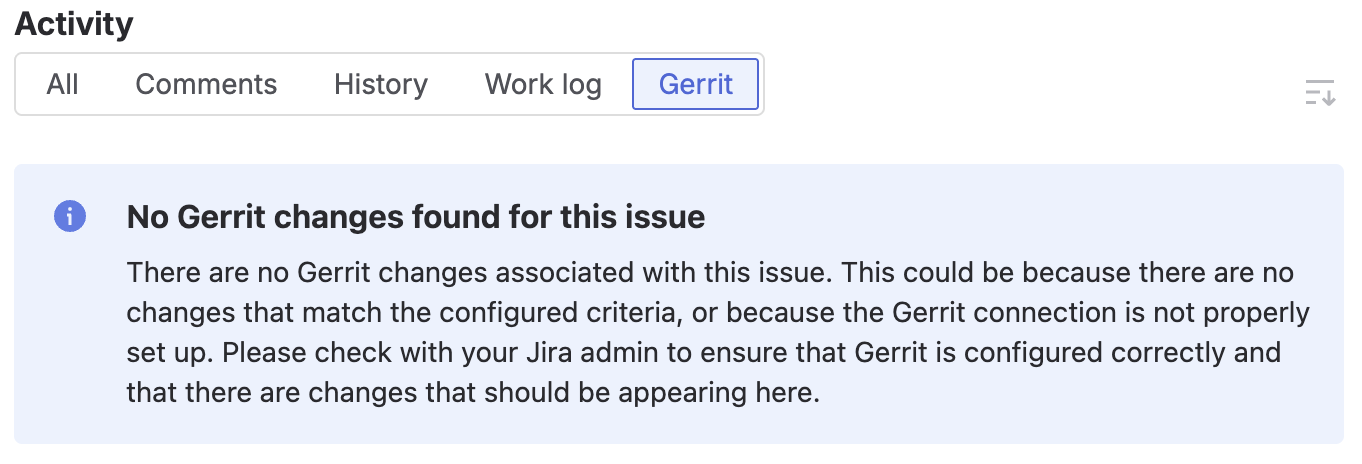Viewport: 1362px width, 464px height.
Task: Click the line ending "appearing here."
Action: [x=473, y=393]
